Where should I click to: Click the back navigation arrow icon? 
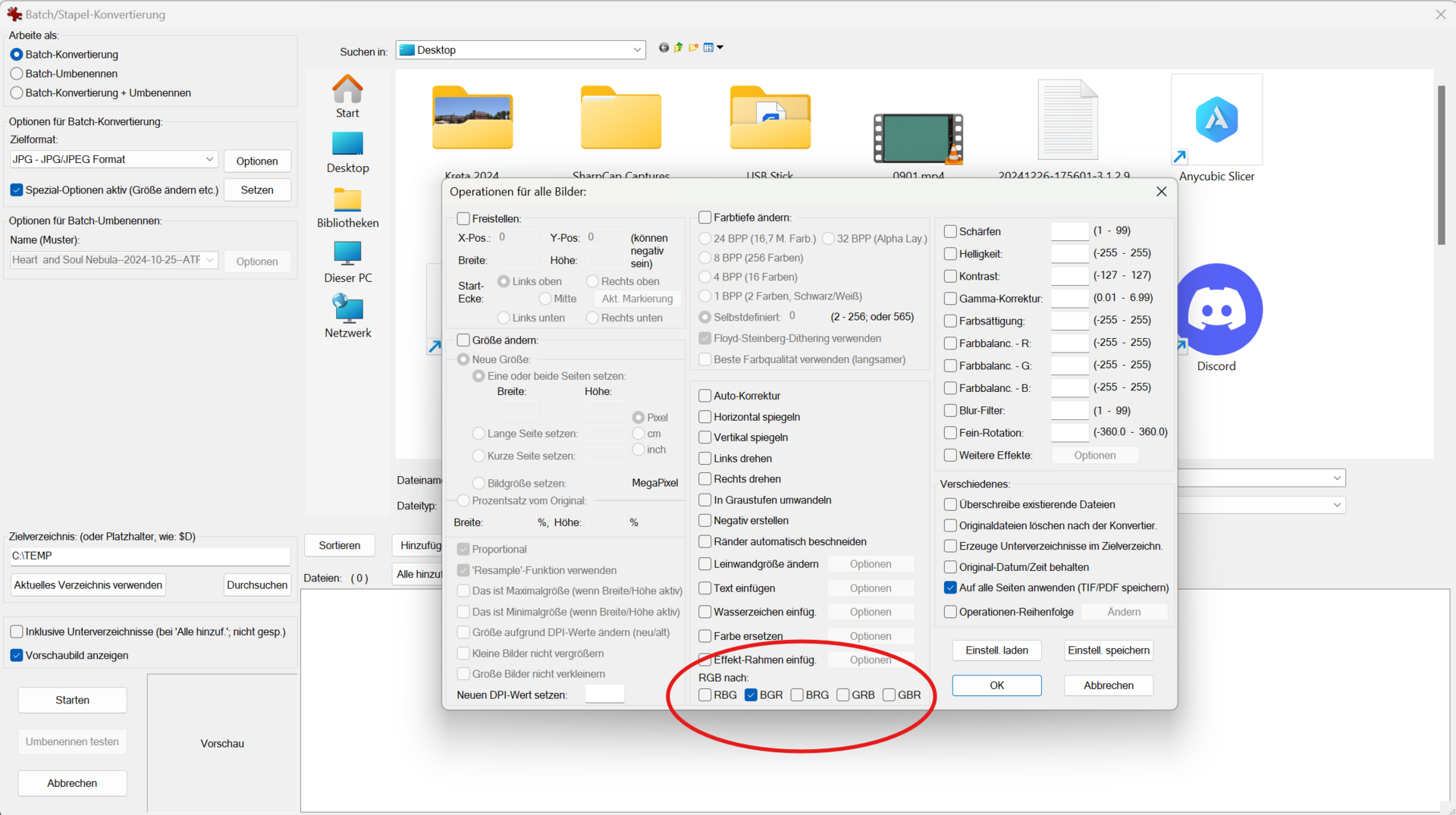(x=664, y=48)
